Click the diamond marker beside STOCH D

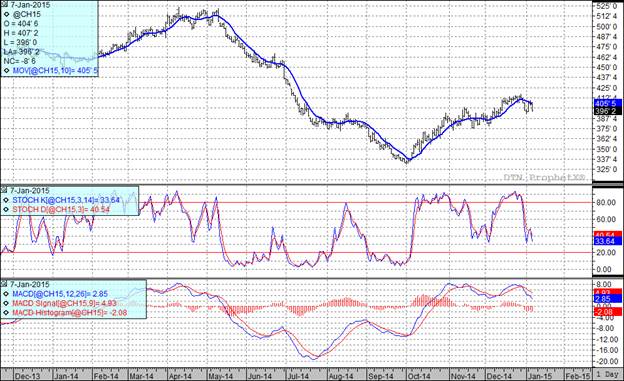tap(7, 209)
